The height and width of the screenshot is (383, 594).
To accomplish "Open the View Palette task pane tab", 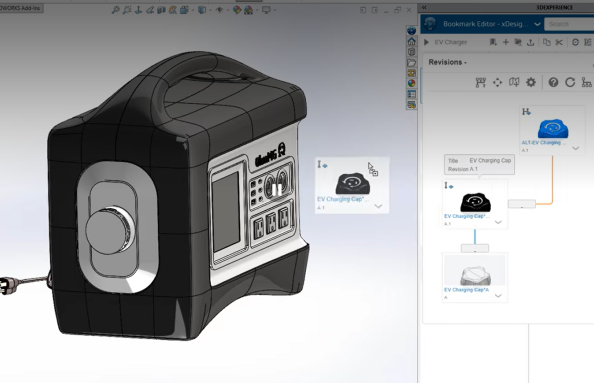I will (411, 73).
